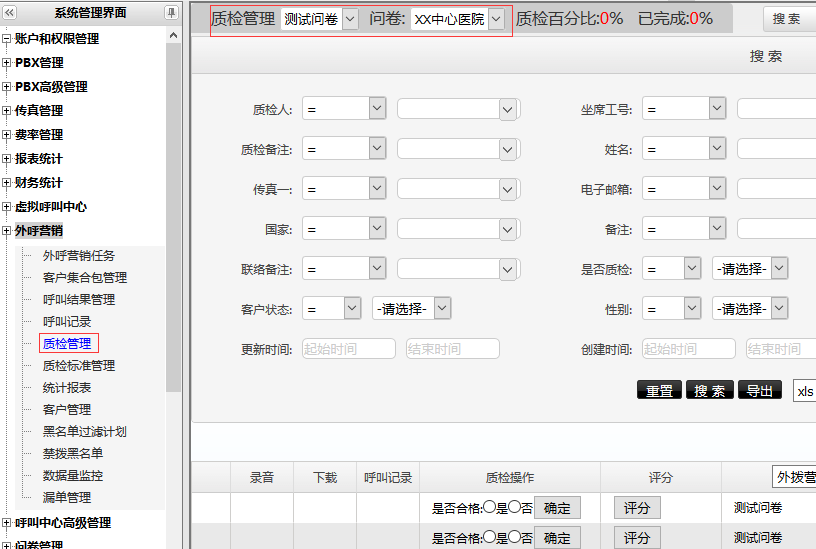Click the 更新时间 起始时间 field
The image size is (816, 549).
click(348, 349)
